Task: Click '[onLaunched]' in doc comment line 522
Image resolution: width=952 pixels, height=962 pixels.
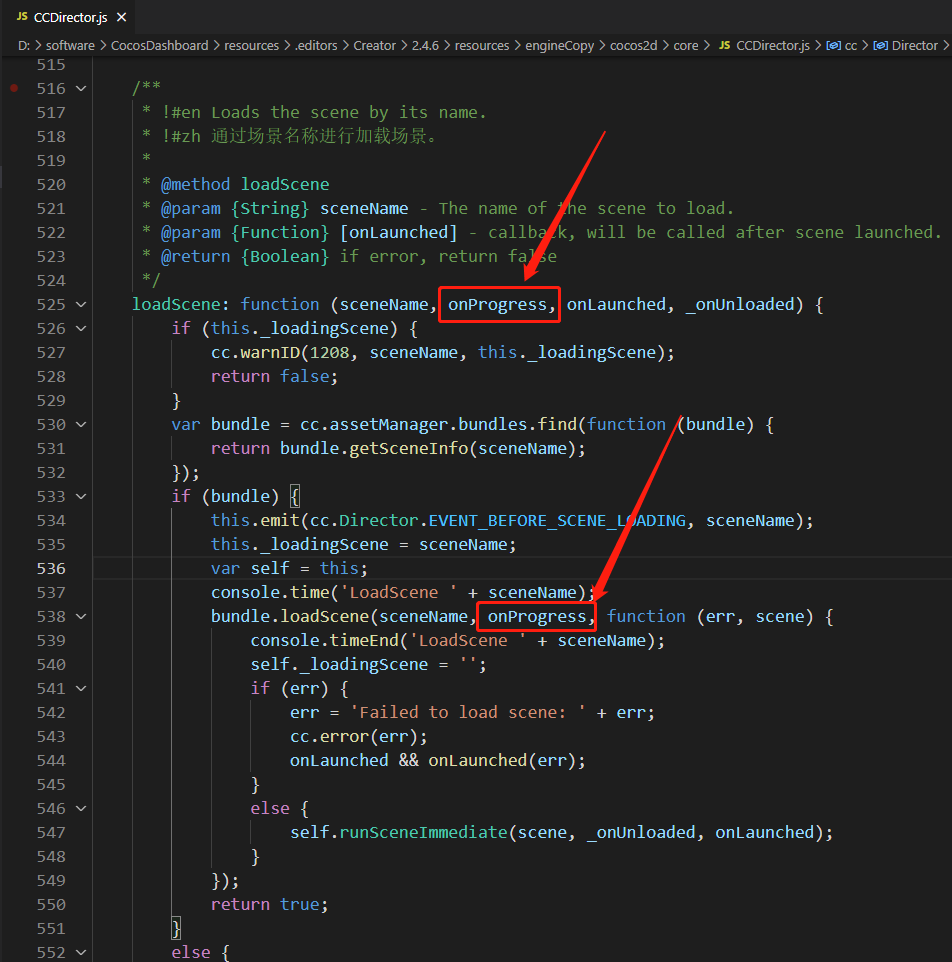Action: 399,233
